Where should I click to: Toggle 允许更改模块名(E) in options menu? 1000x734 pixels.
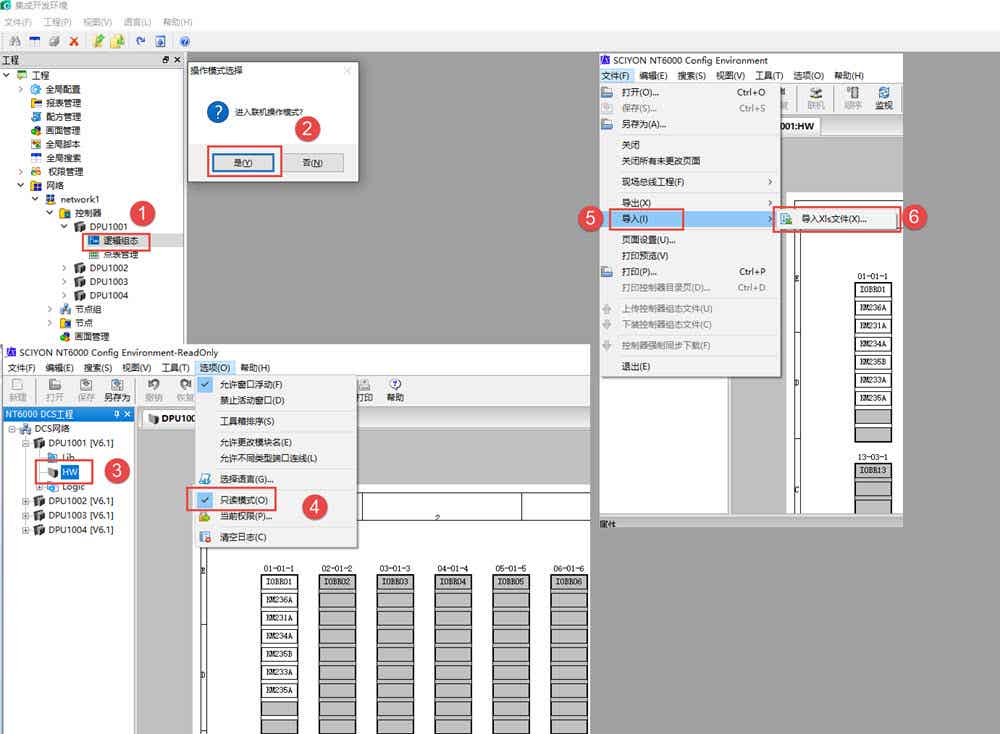(x=256, y=442)
